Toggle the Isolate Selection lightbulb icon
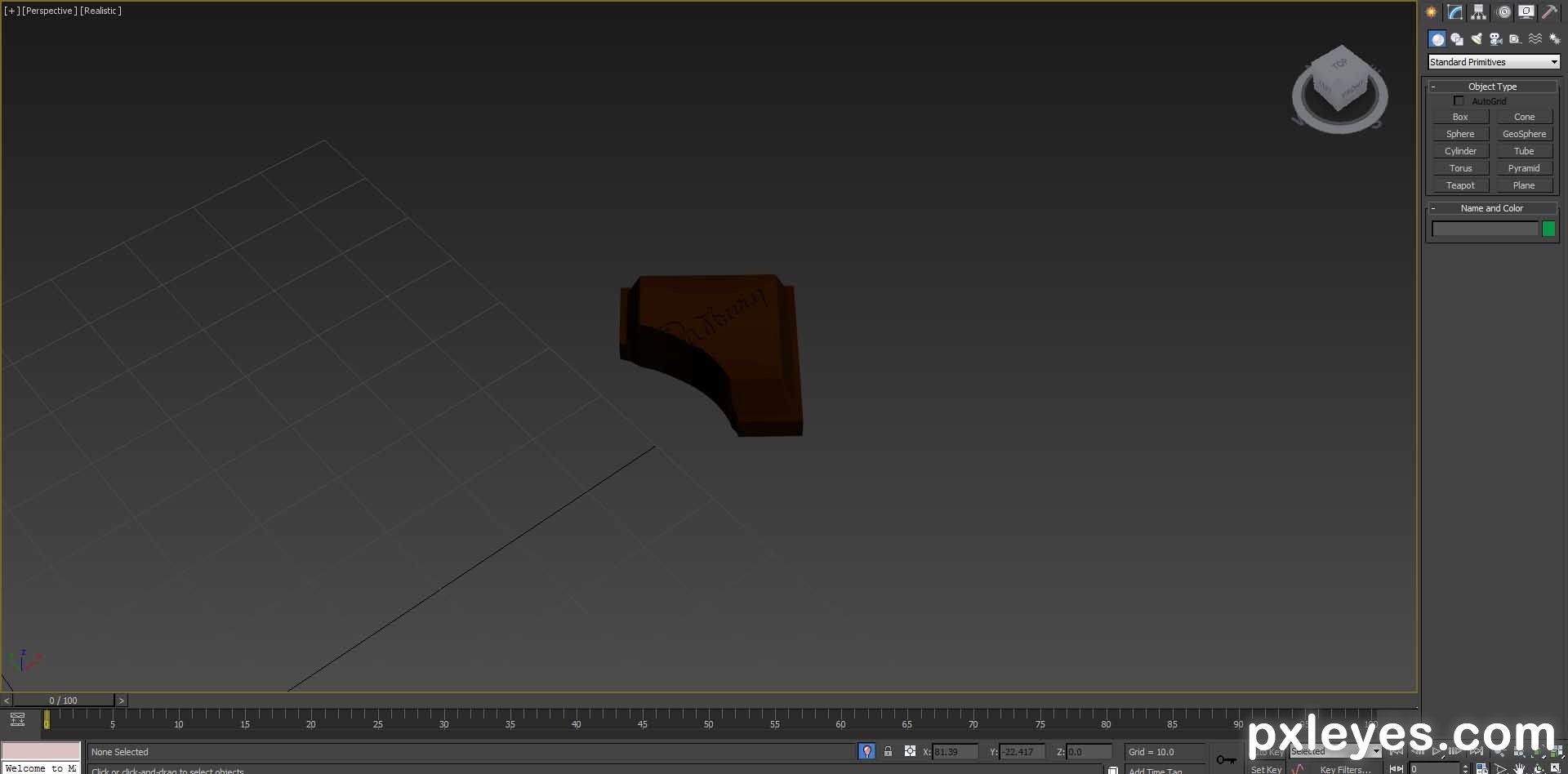The height and width of the screenshot is (774, 1568). coord(866,751)
